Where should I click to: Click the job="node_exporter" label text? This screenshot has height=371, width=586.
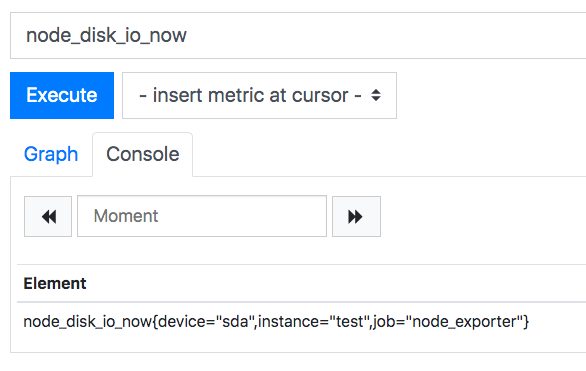448,322
